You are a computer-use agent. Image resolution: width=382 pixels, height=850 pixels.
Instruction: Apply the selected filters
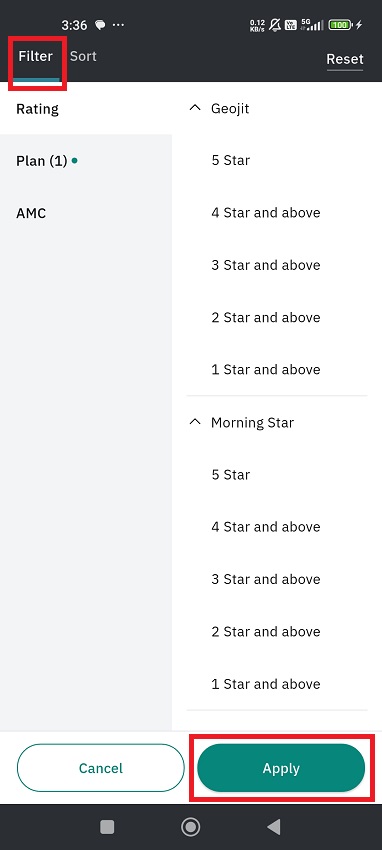pos(281,768)
